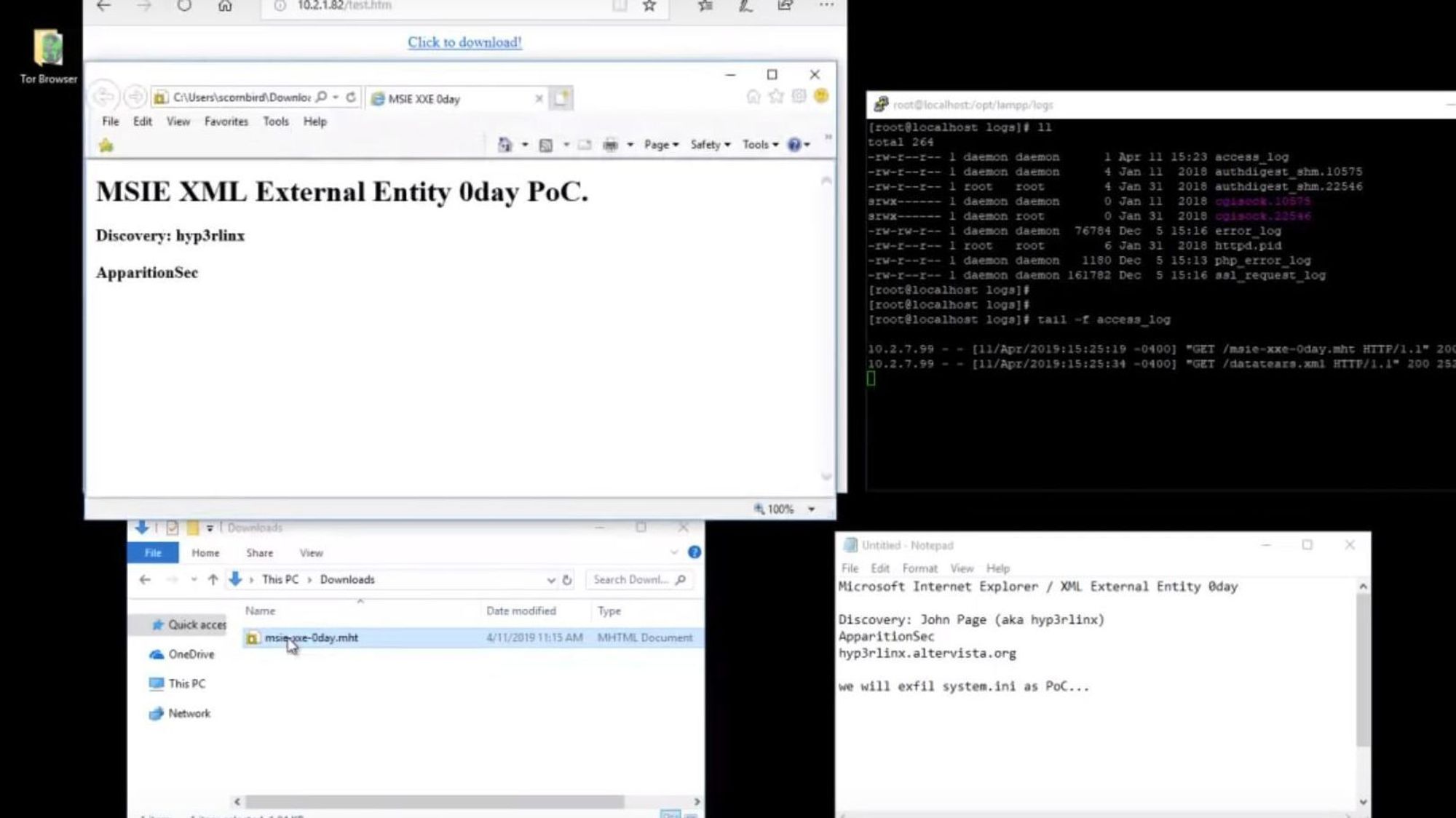Expand the Home icon dropdown in IE
1456x818 pixels.
[x=525, y=145]
